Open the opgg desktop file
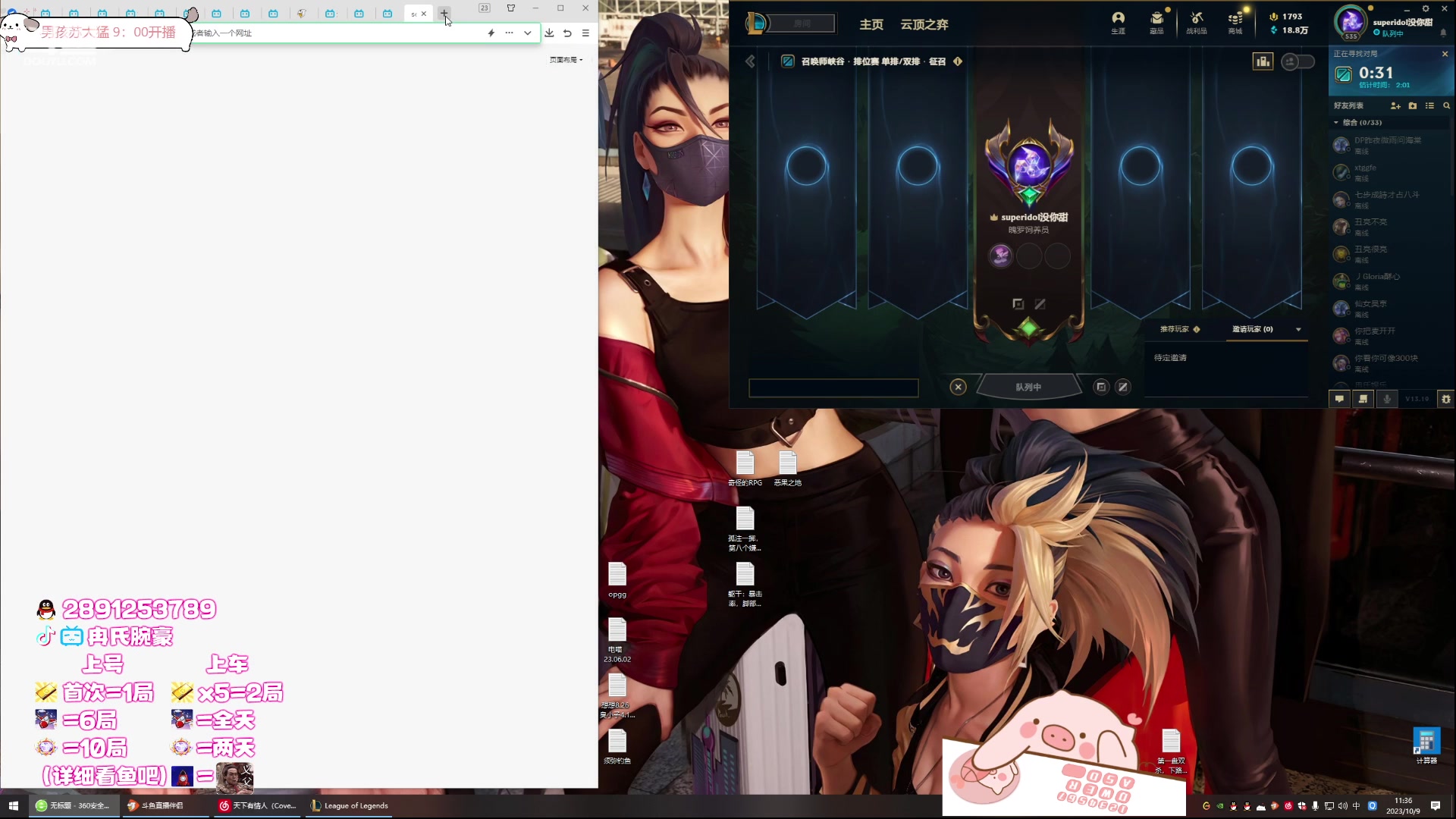This screenshot has width=1456, height=819. point(617,581)
